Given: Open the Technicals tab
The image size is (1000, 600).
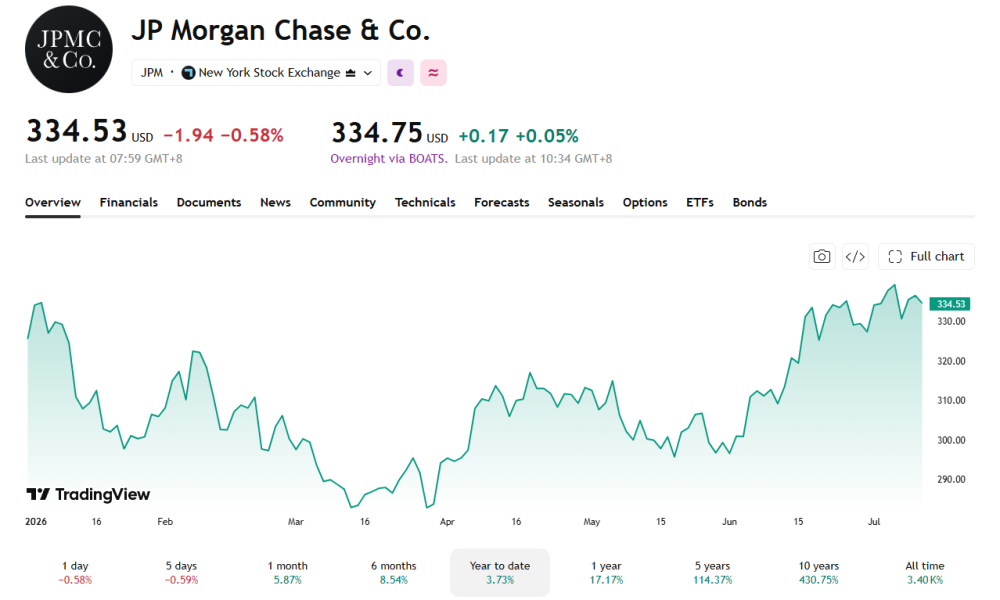Looking at the screenshot, I should [x=425, y=202].
